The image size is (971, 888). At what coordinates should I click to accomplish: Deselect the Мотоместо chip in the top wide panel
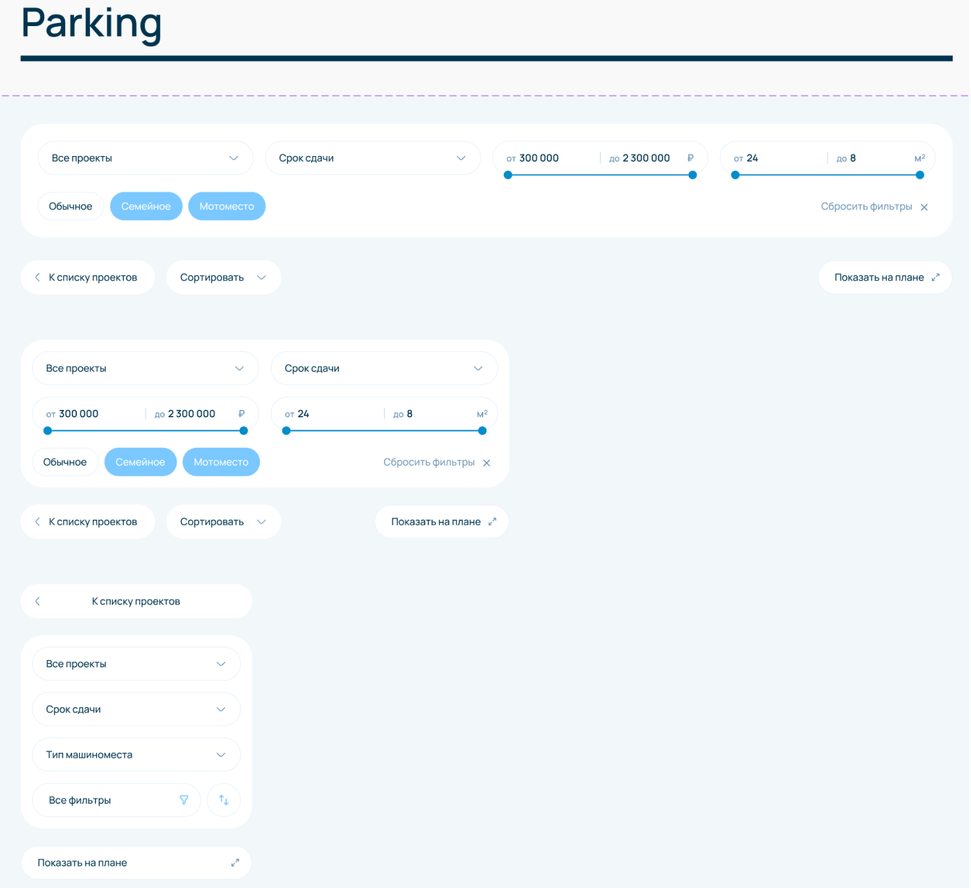227,206
